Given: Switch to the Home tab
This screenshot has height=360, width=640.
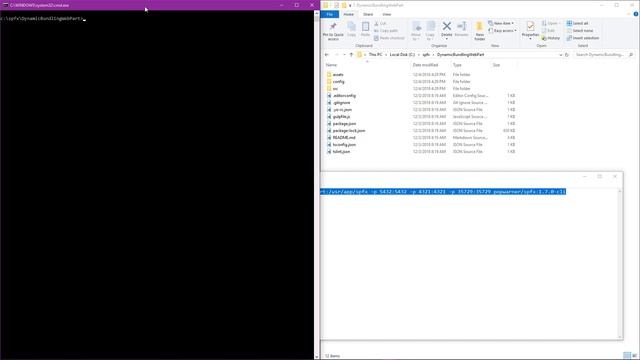Looking at the screenshot, I should [349, 14].
